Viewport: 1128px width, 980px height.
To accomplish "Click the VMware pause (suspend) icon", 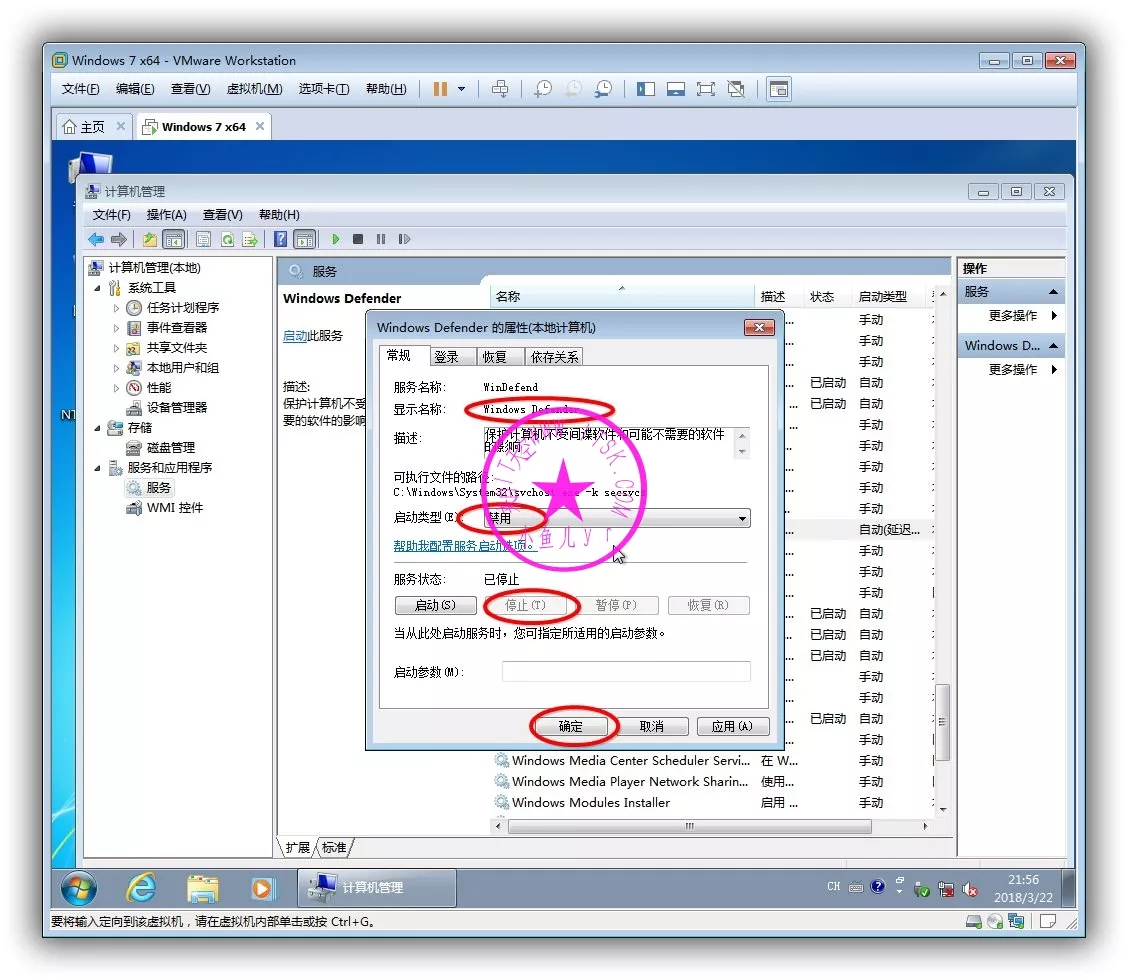I will (x=440, y=89).
